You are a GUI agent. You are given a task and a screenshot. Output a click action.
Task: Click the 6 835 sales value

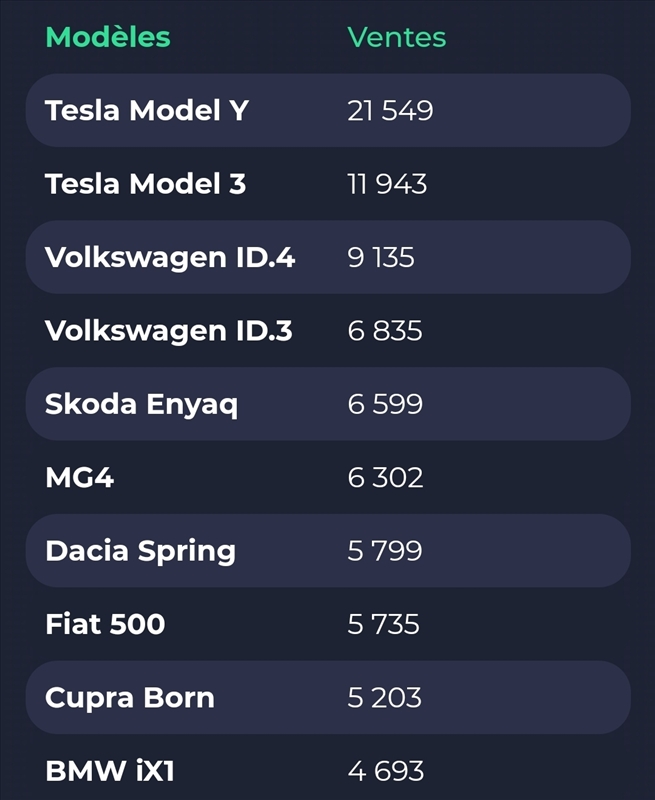click(385, 331)
